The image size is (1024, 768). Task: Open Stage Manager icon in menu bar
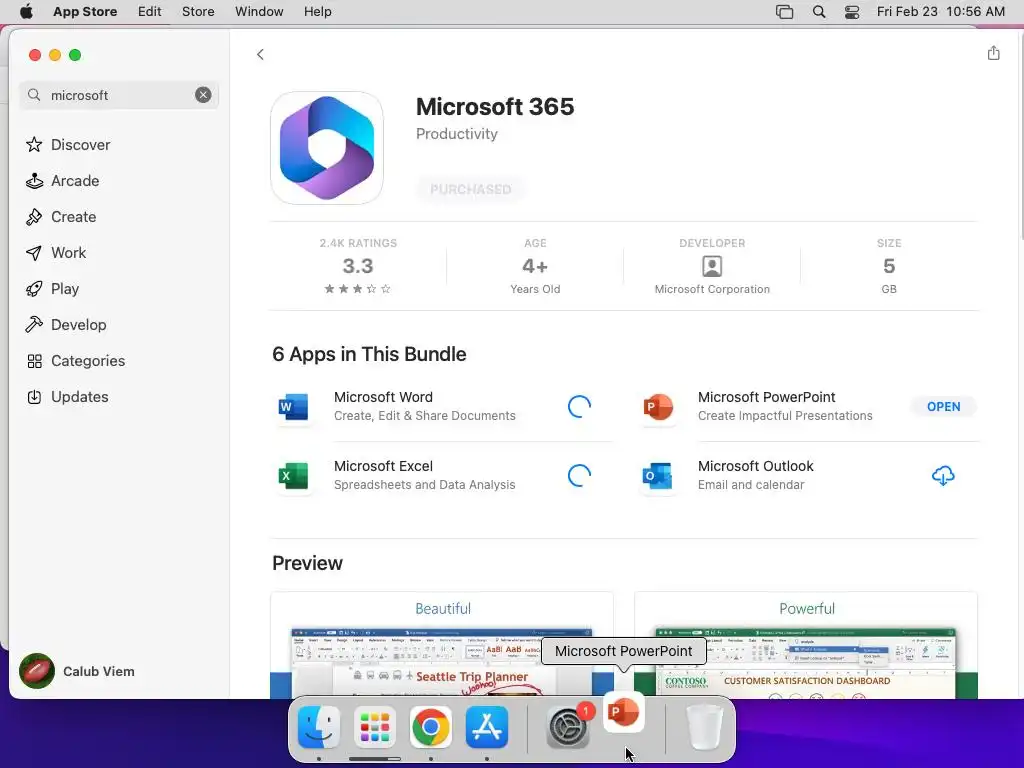pyautogui.click(x=784, y=12)
